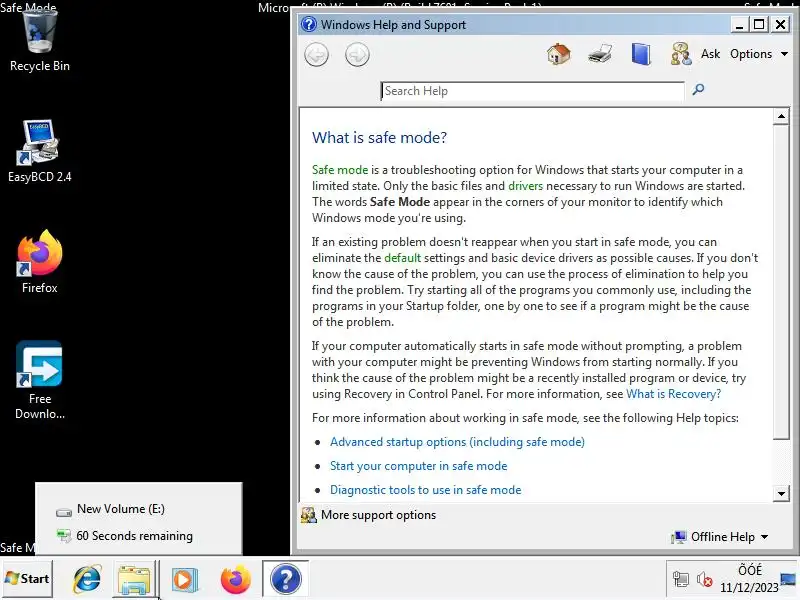Go forward in Help and Support
This screenshot has width=800, height=600.
pyautogui.click(x=357, y=55)
